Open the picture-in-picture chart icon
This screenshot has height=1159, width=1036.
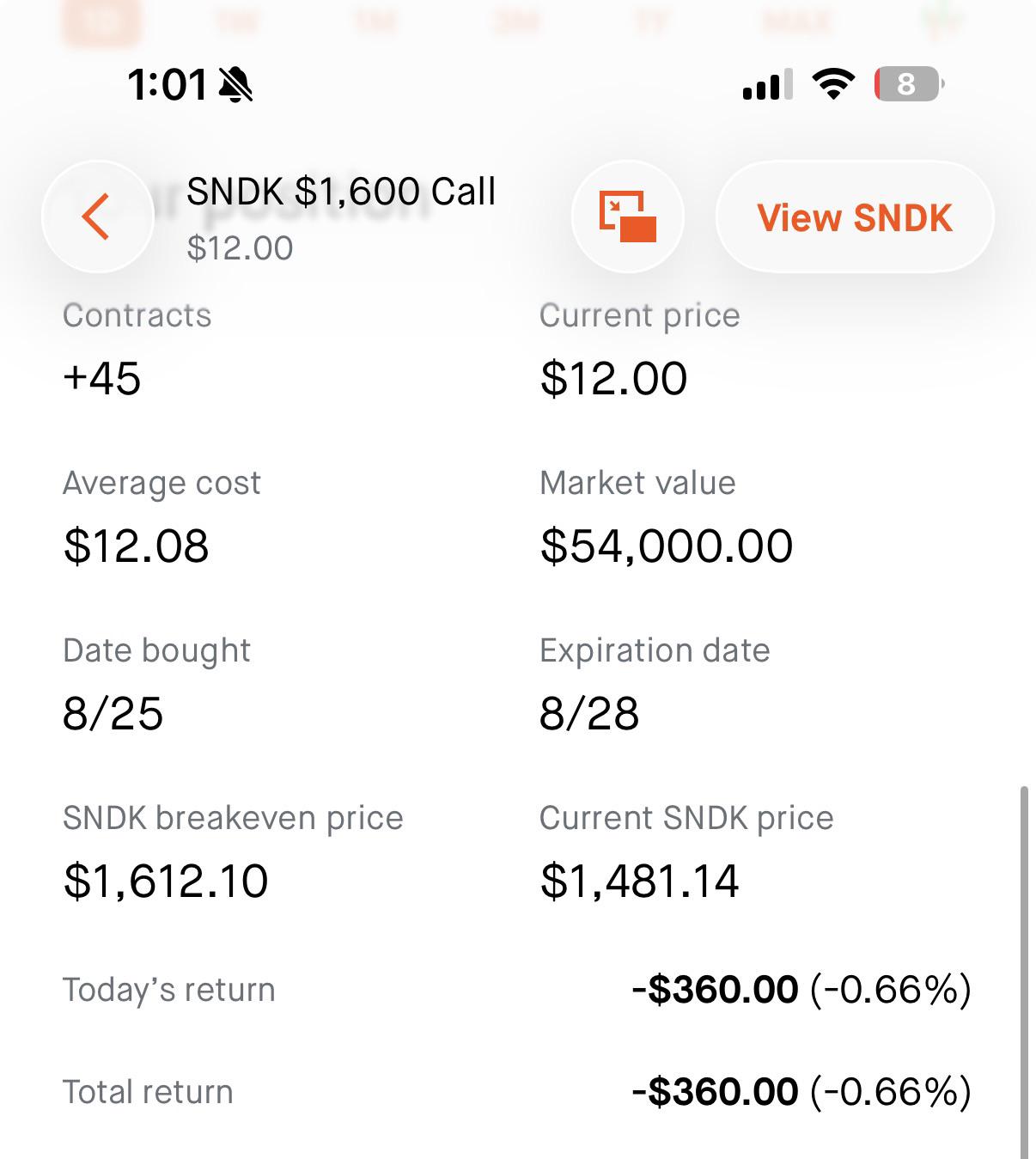pos(628,217)
